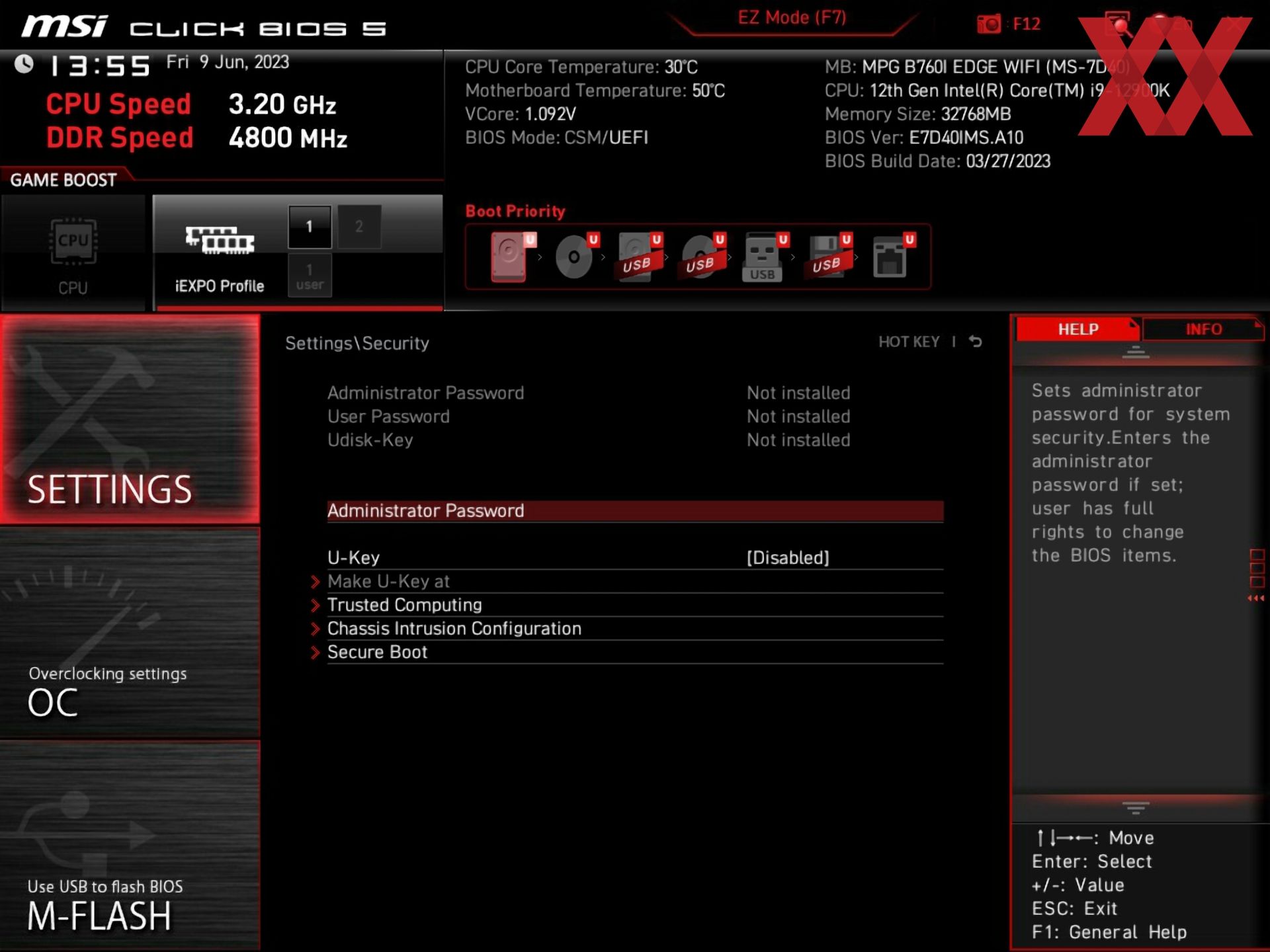Select the USB key boot device icon
1270x952 pixels.
click(763, 257)
